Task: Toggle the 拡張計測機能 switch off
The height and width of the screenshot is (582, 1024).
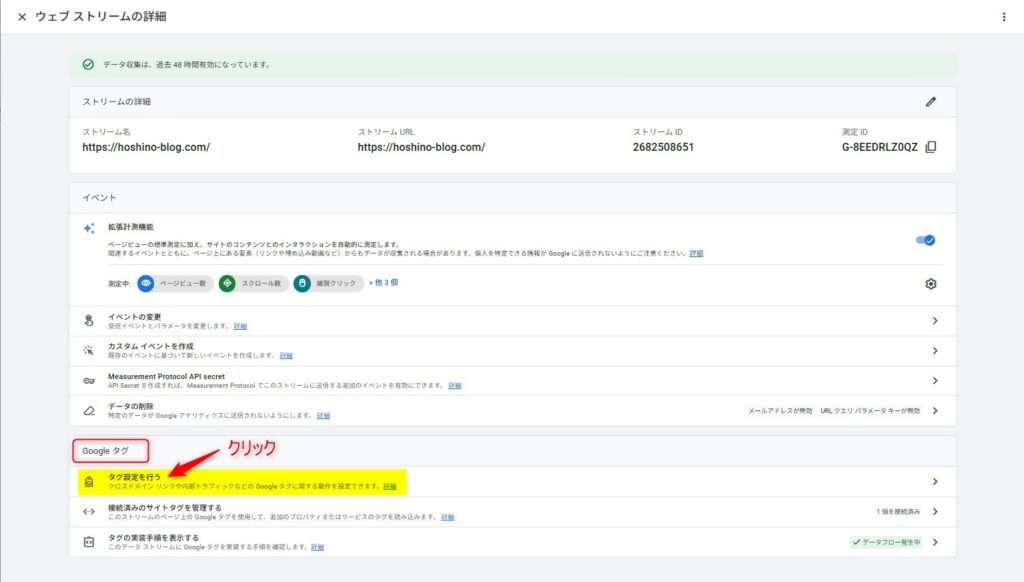Action: 923,240
